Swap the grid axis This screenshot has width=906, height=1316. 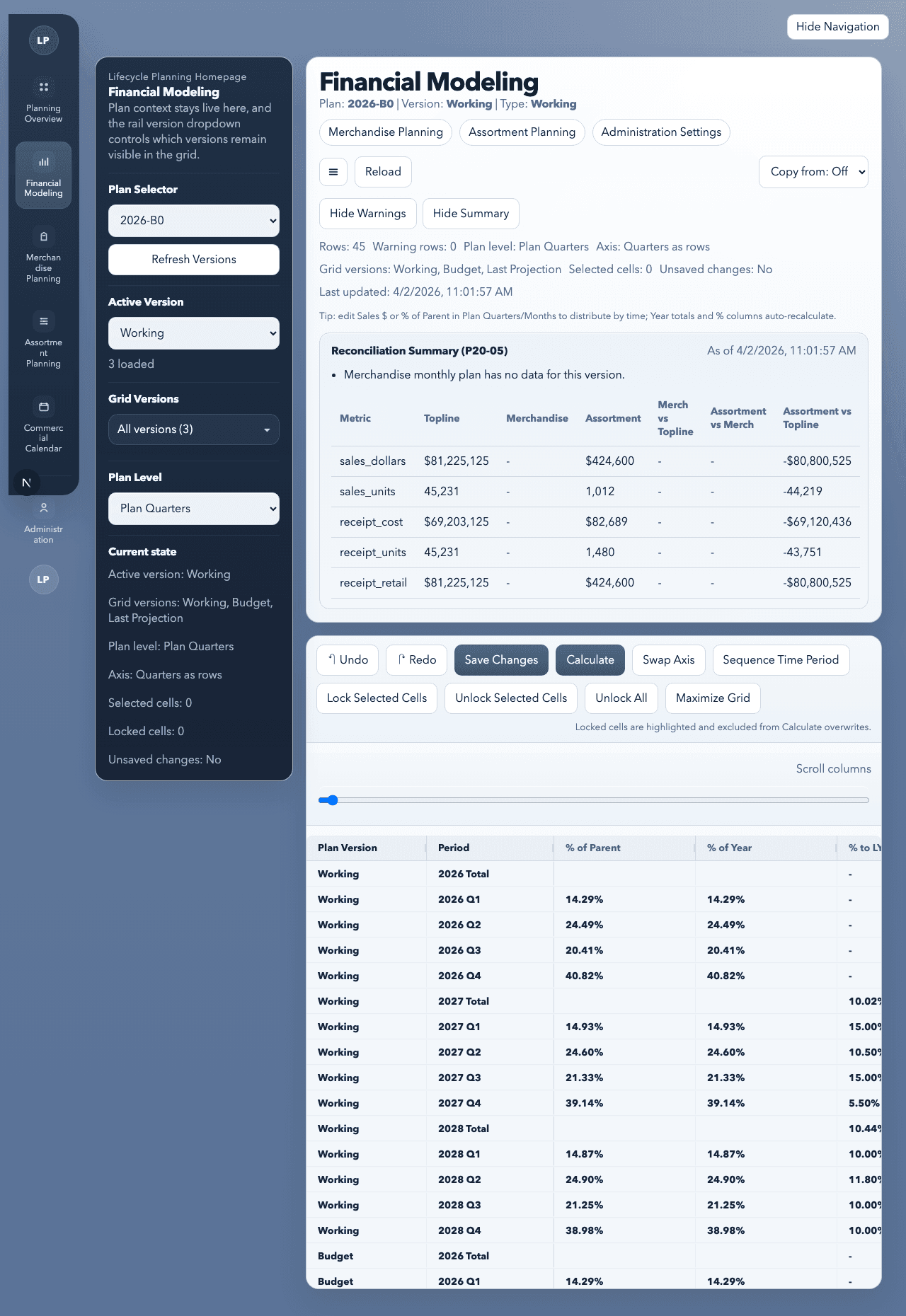[668, 659]
